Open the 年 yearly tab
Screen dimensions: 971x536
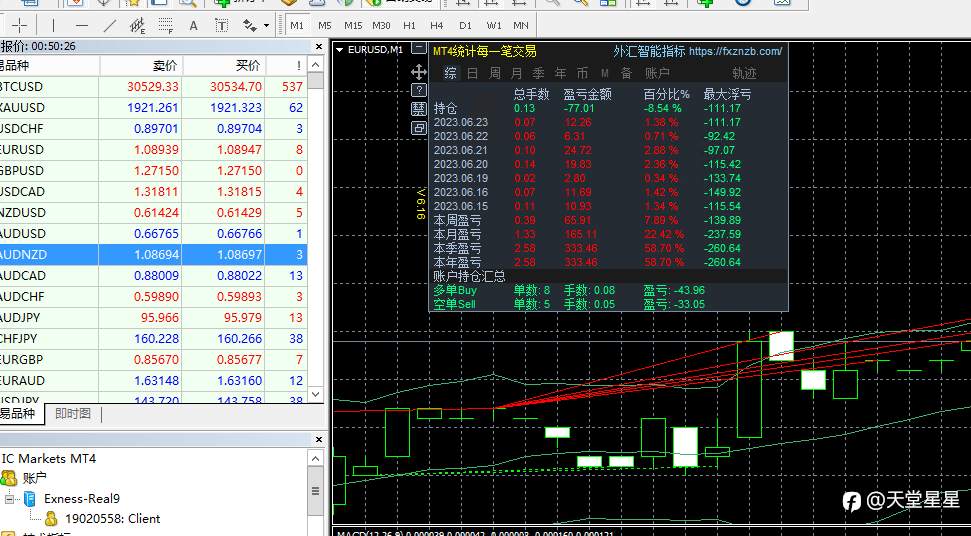tap(560, 73)
